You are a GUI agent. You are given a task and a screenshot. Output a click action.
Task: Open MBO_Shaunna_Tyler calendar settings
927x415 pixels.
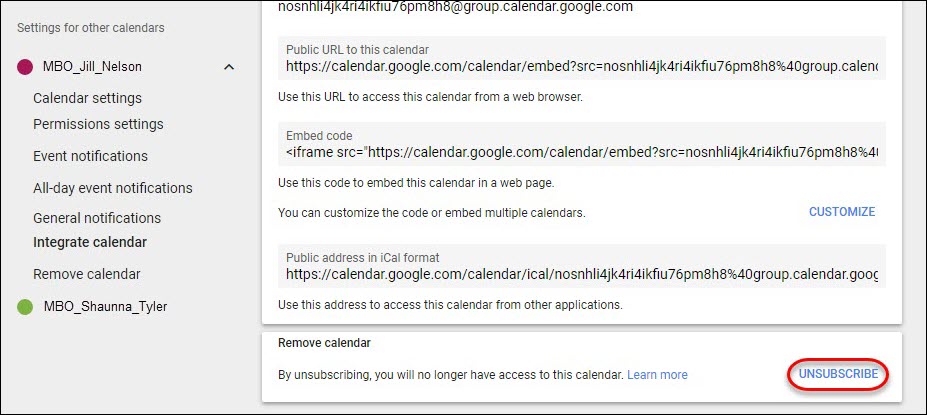coord(105,306)
